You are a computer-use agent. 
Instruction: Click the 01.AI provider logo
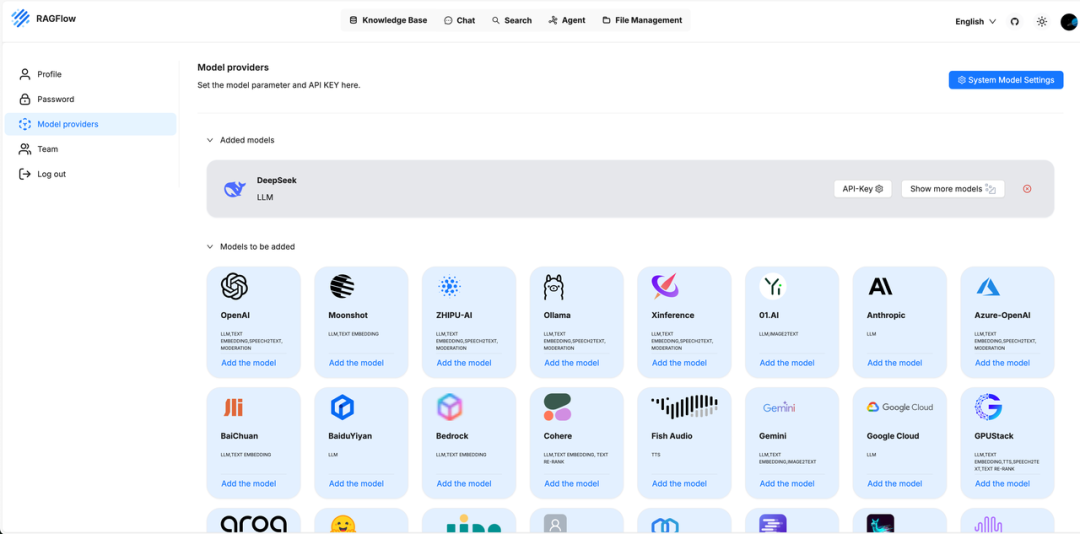click(773, 286)
